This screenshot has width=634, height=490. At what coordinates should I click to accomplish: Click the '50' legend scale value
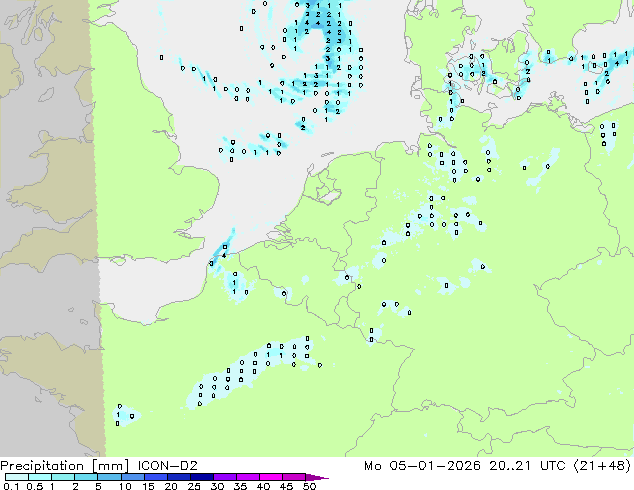point(309,486)
